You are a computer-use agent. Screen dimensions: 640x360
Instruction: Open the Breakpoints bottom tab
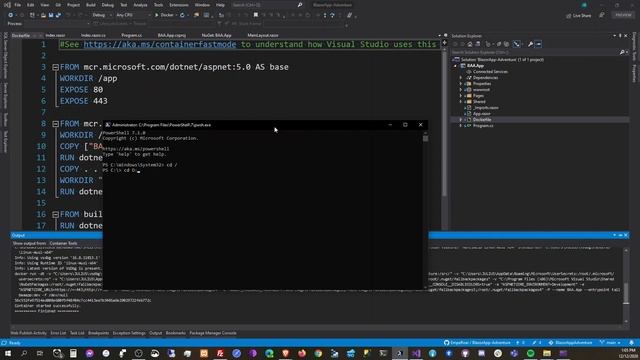(x=98, y=333)
